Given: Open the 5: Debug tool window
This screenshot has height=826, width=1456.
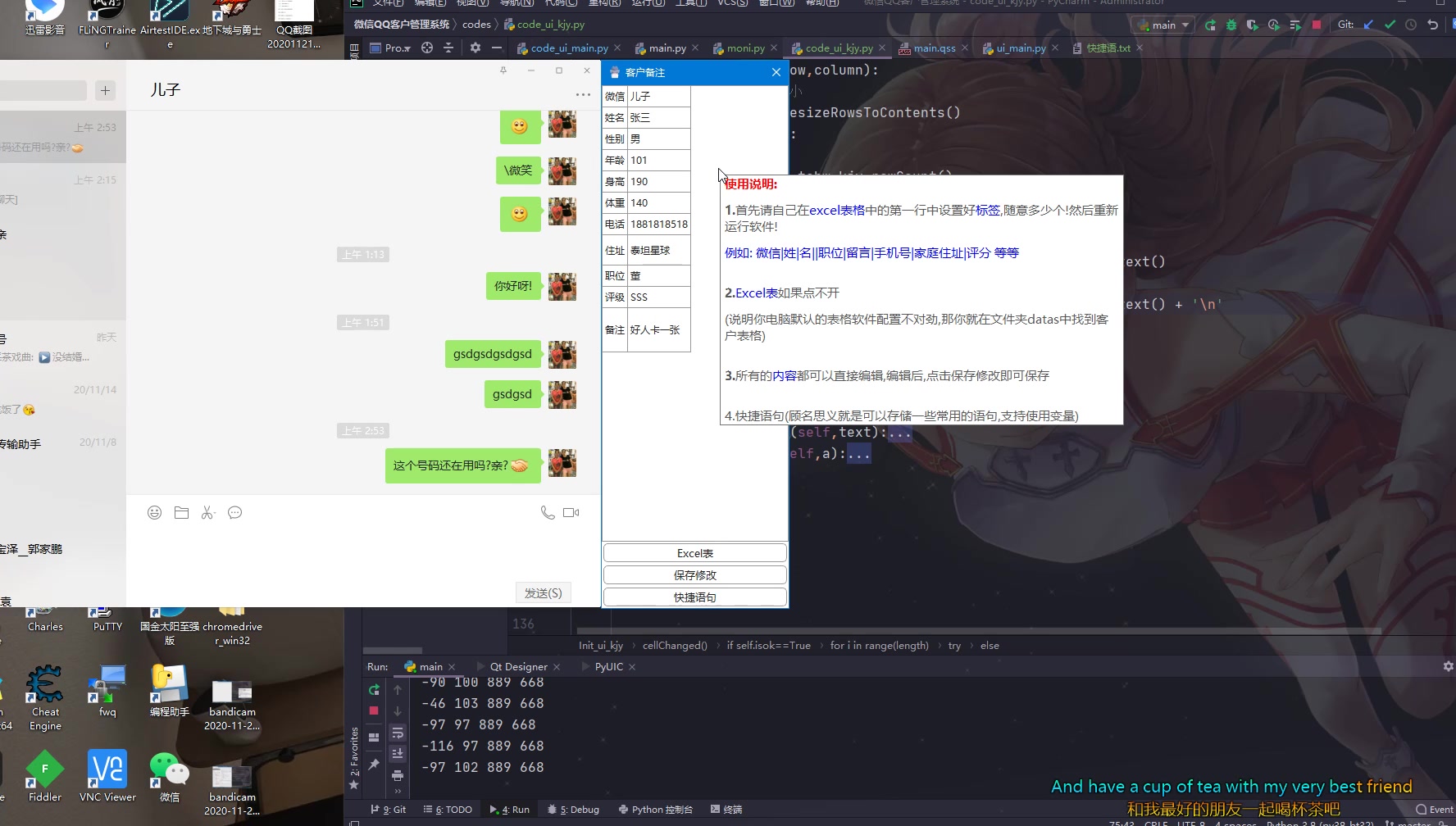Looking at the screenshot, I should click(573, 810).
